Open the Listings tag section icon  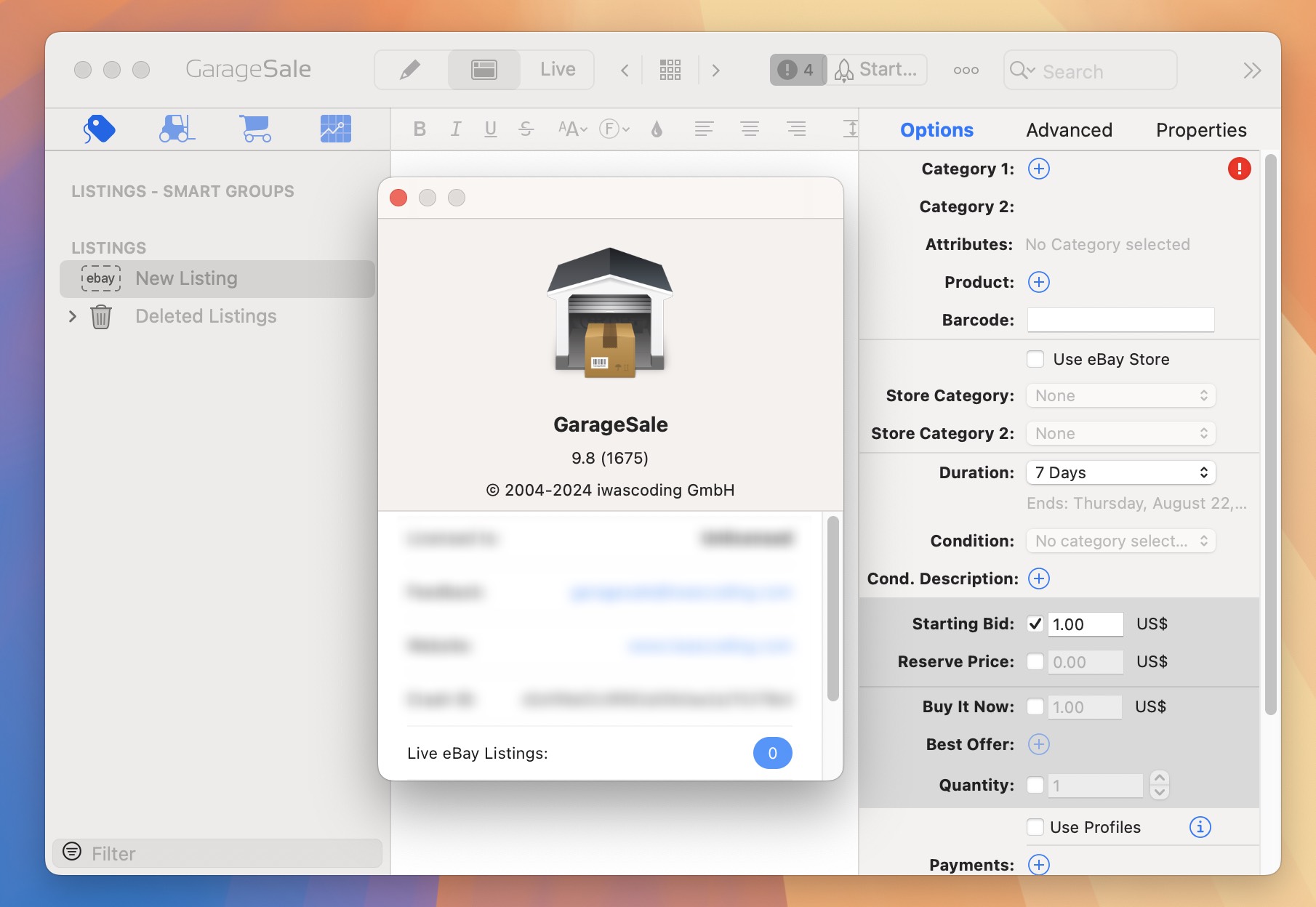(99, 129)
